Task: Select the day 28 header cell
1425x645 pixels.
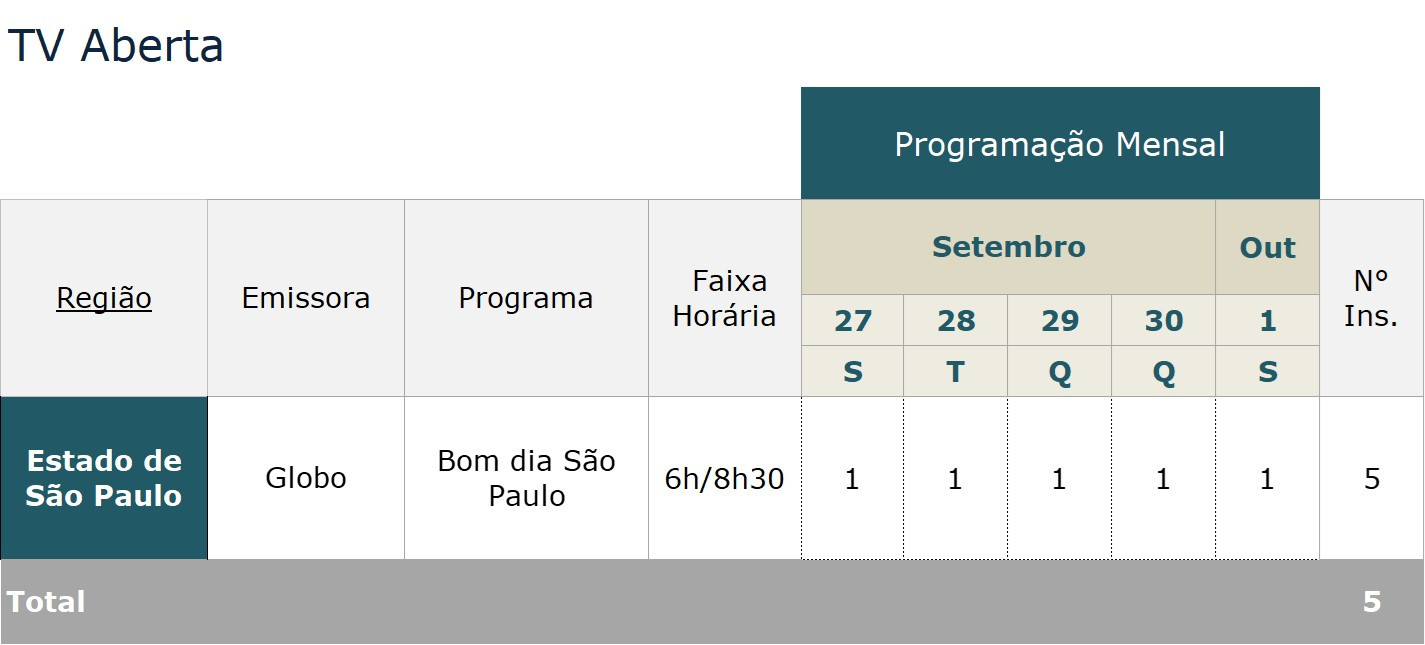Action: click(956, 321)
